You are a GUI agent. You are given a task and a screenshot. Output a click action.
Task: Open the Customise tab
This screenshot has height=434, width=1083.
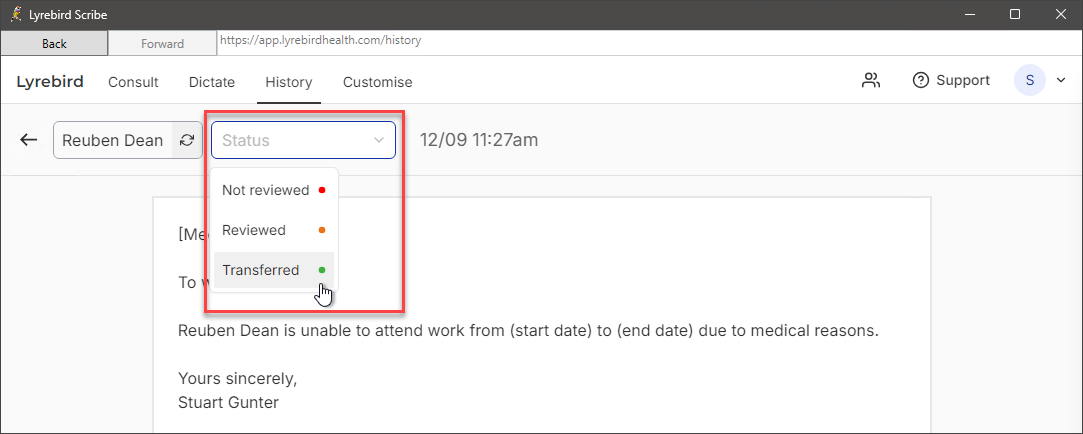coord(378,82)
